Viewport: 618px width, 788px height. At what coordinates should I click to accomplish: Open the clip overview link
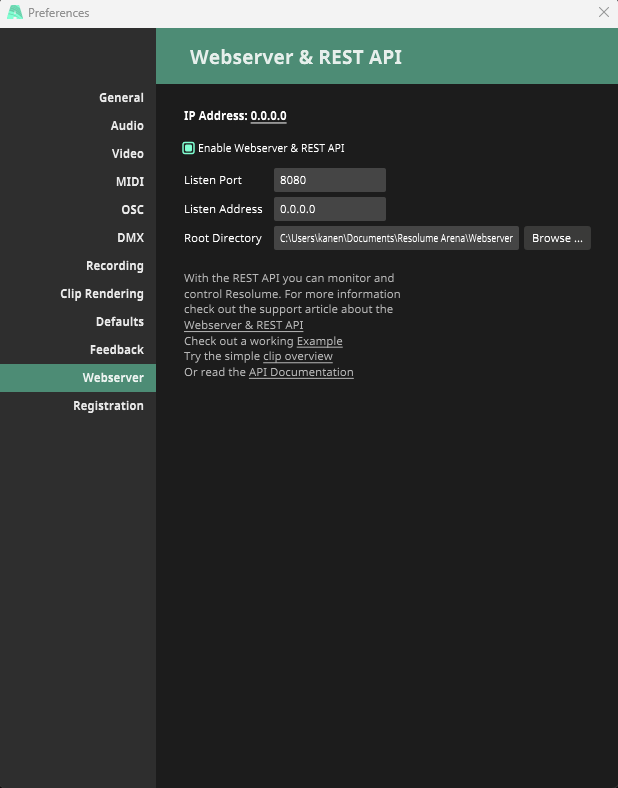pyautogui.click(x=298, y=356)
